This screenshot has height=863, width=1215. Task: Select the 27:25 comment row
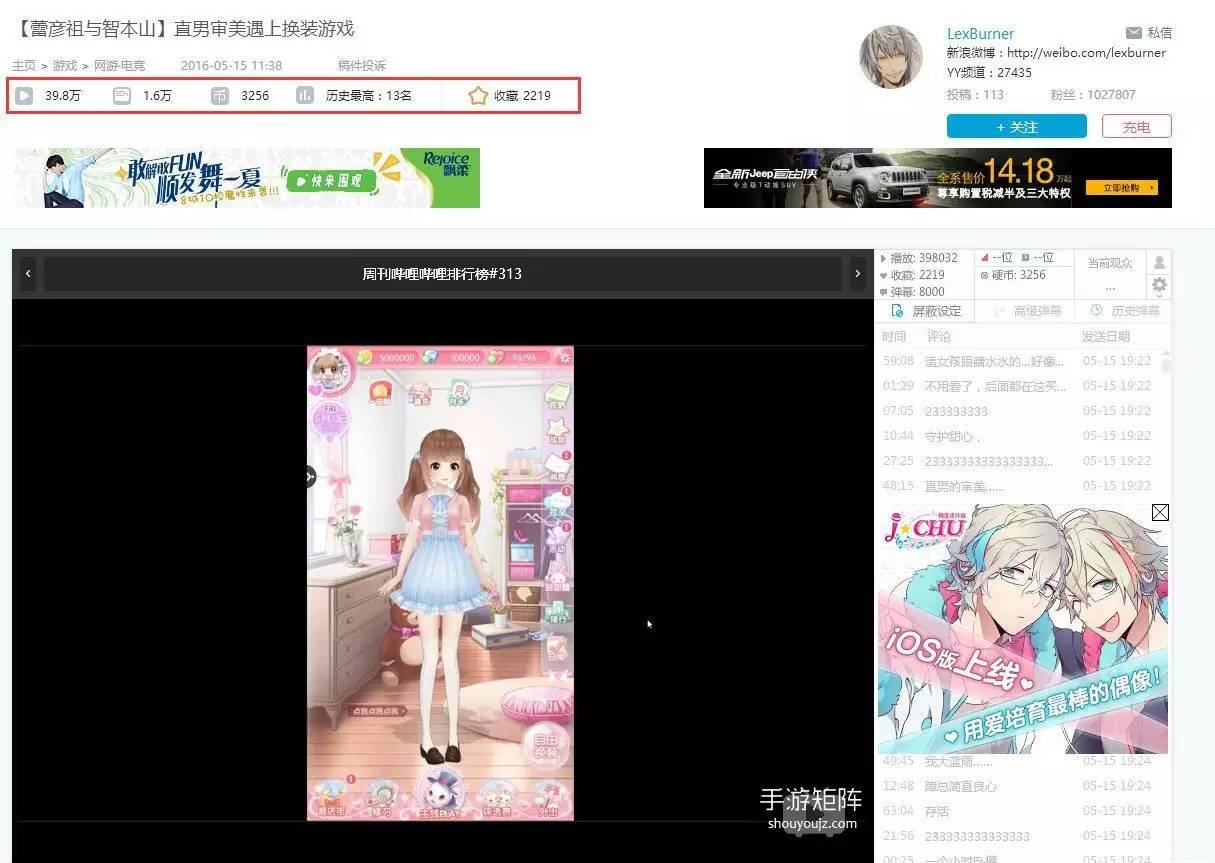tap(1017, 461)
